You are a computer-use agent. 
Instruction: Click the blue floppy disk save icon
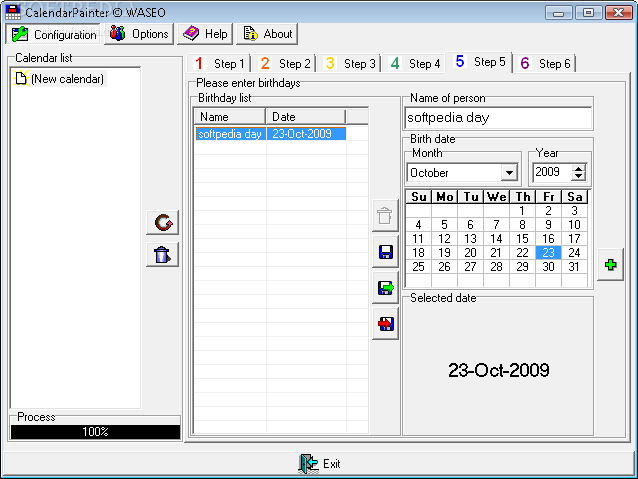point(385,252)
